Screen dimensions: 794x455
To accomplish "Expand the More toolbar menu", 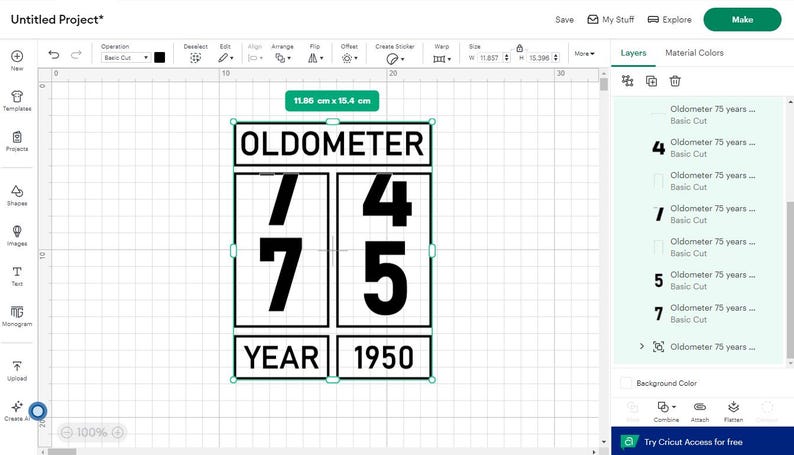I will point(584,53).
